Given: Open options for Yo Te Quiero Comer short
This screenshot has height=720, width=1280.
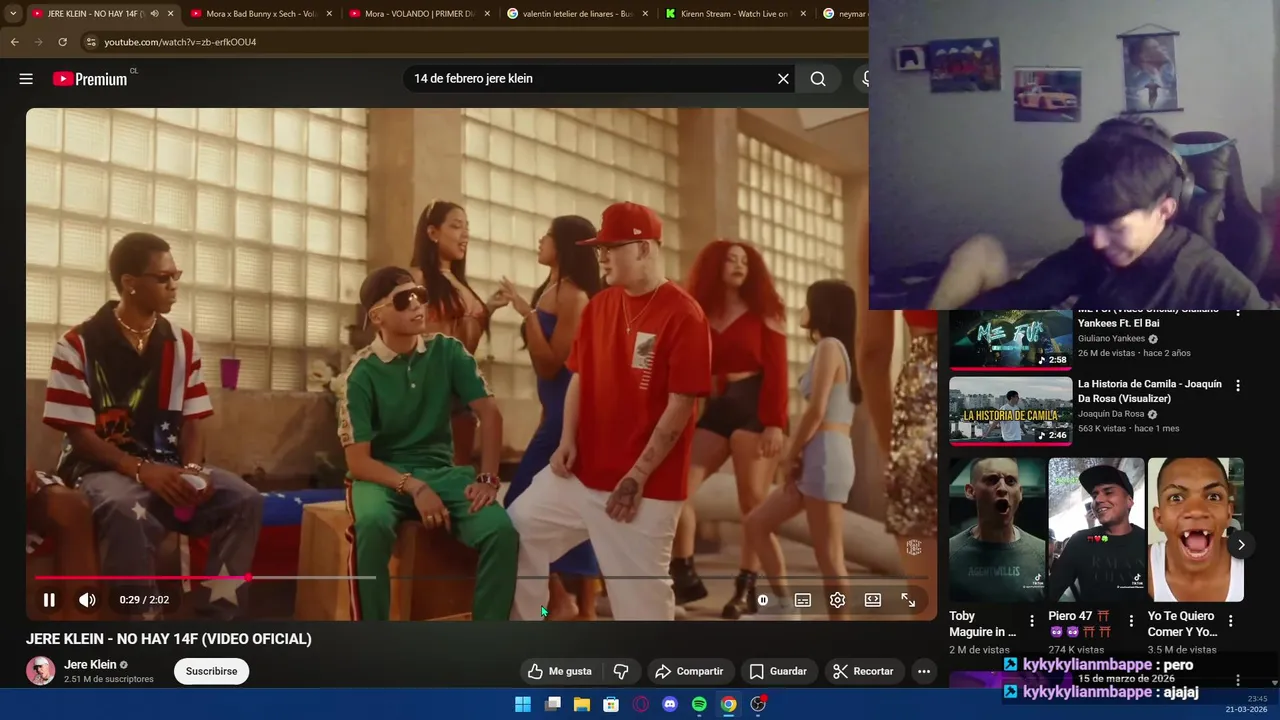Looking at the screenshot, I should coord(1231,621).
